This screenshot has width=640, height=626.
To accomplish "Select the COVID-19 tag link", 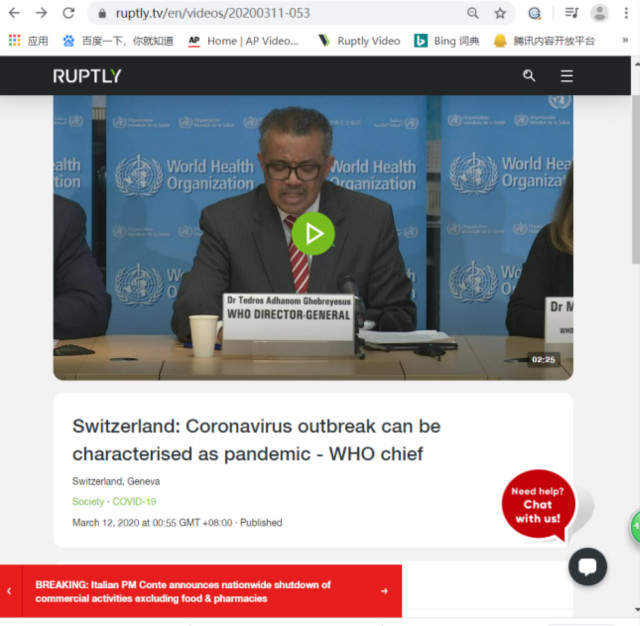I will (134, 502).
